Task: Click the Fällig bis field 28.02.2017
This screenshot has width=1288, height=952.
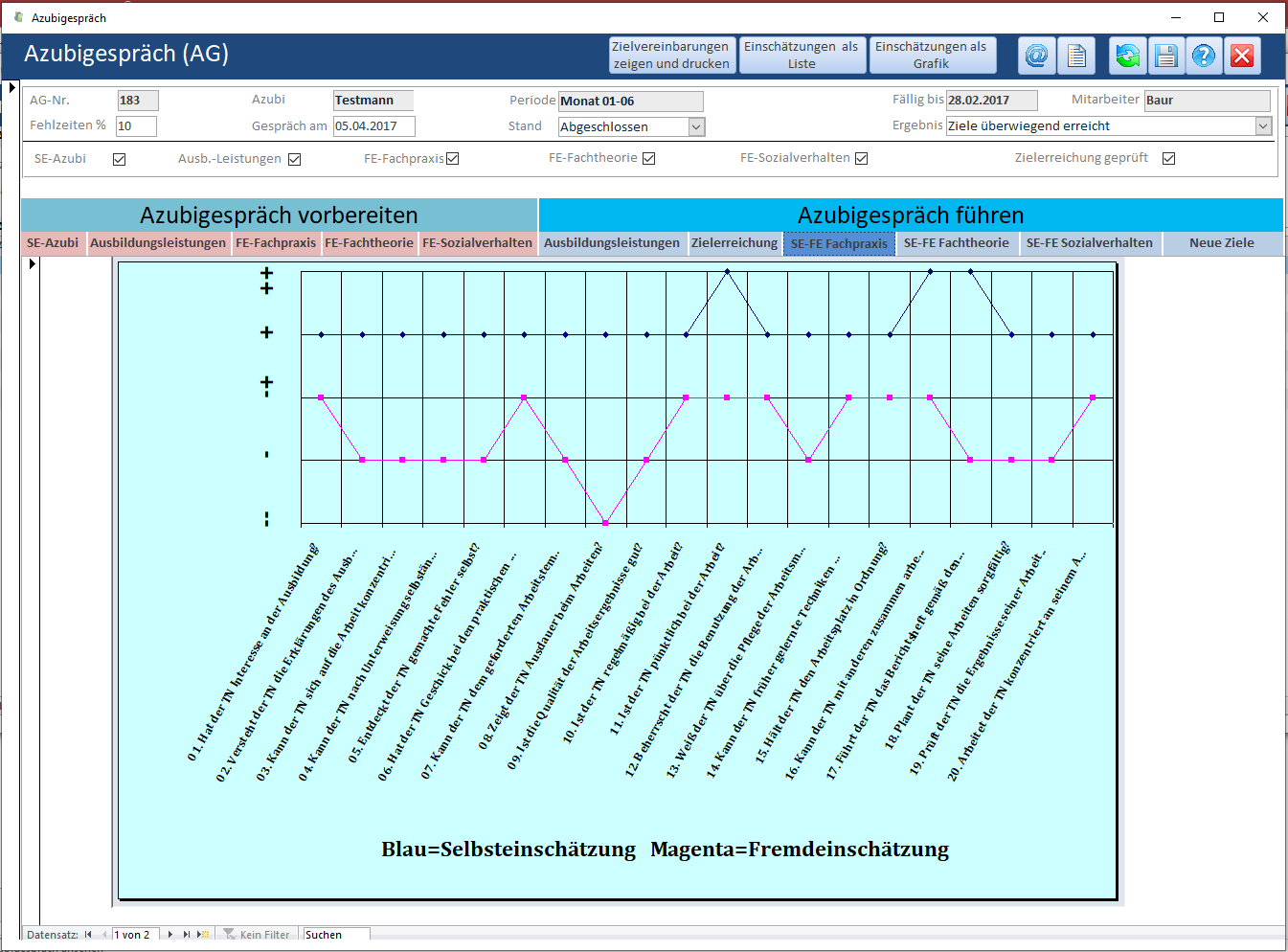Action: point(992,101)
